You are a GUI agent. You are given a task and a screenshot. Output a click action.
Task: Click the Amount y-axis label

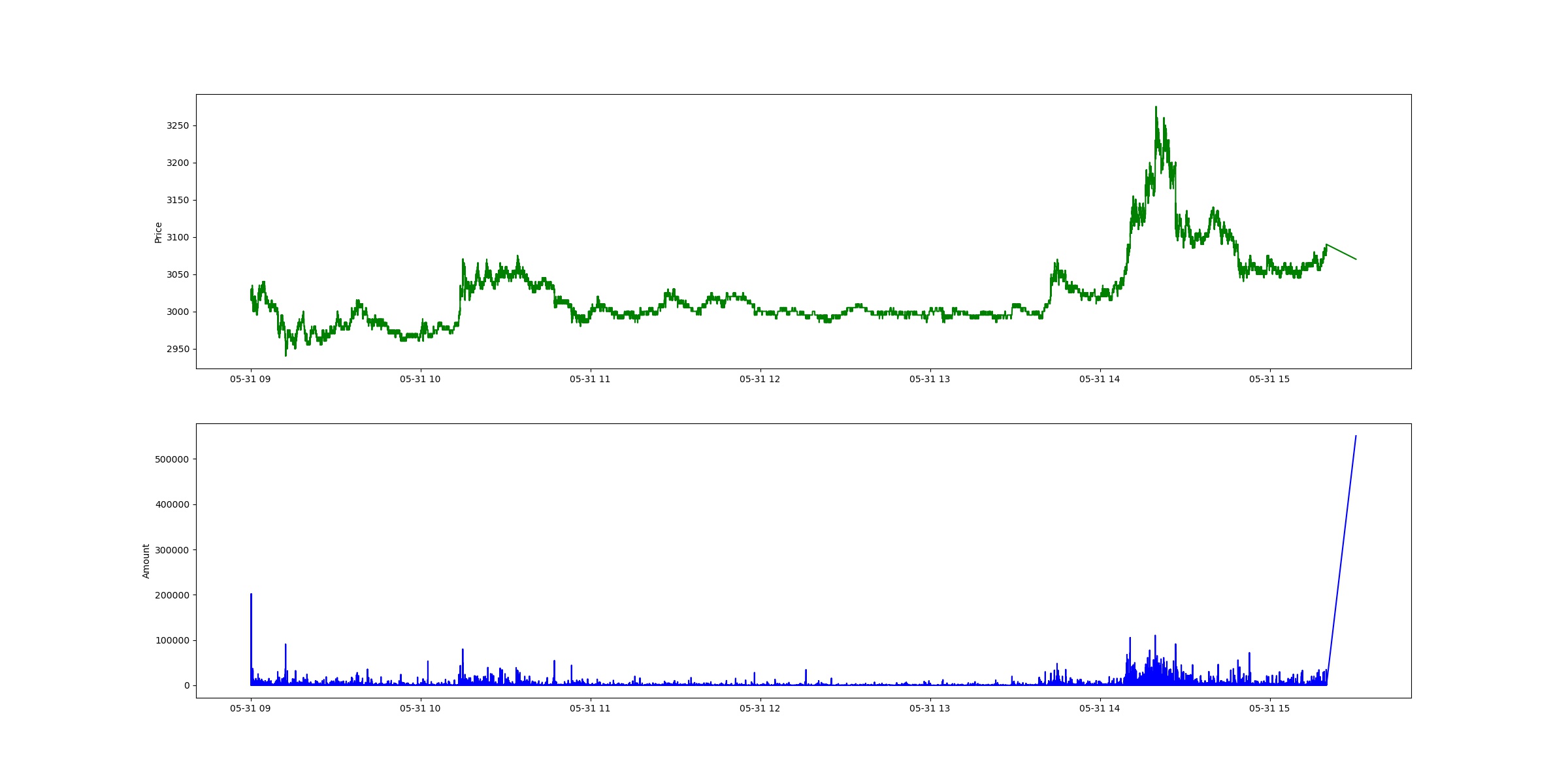pos(146,561)
